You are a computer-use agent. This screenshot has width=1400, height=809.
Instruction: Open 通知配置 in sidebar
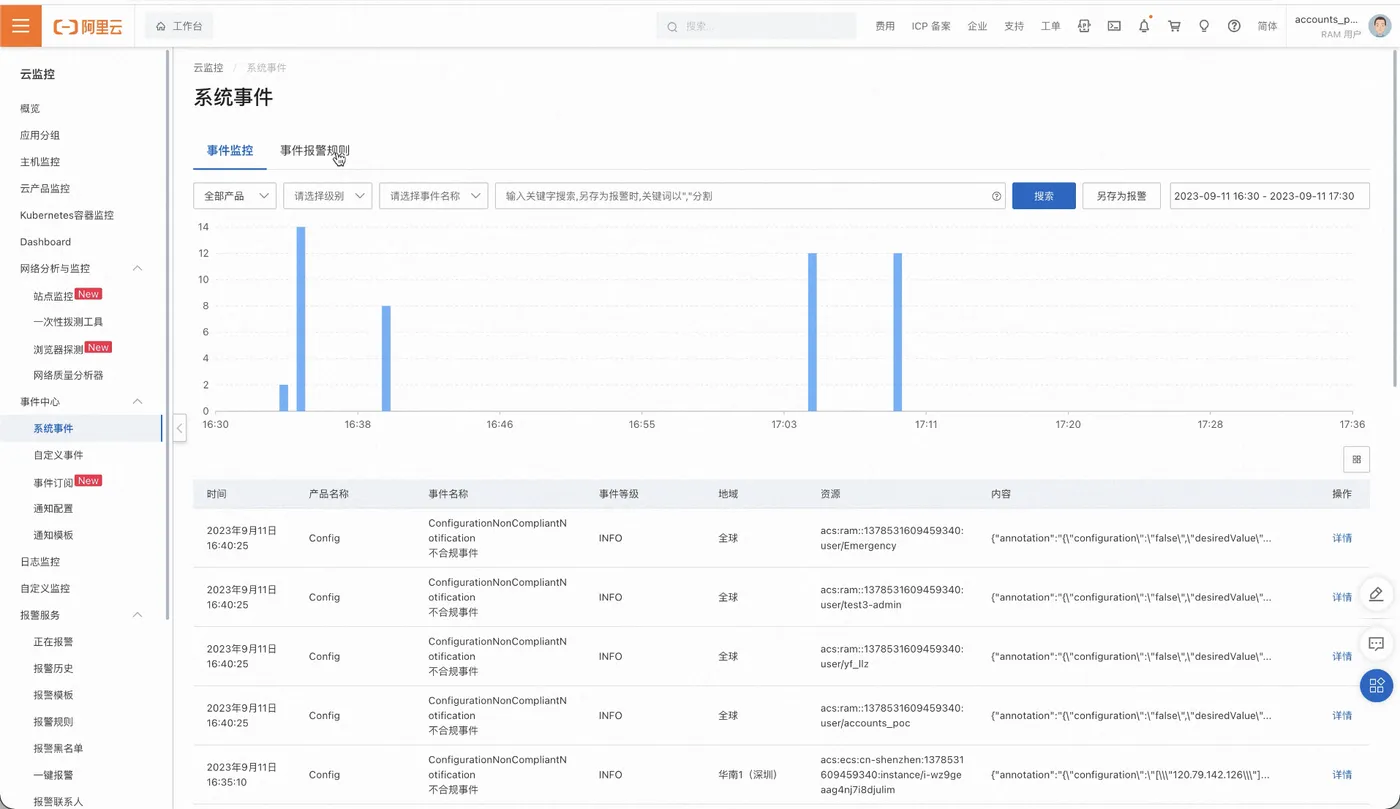[x=53, y=508]
